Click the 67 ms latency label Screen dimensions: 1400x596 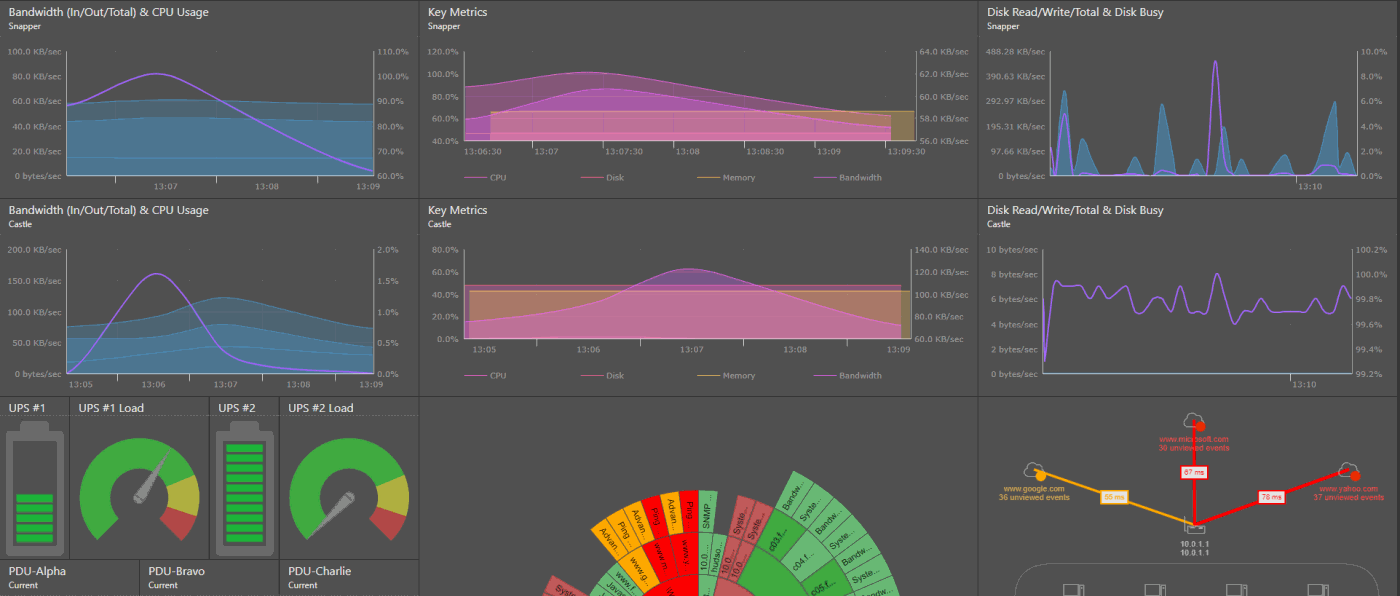[x=1193, y=472]
